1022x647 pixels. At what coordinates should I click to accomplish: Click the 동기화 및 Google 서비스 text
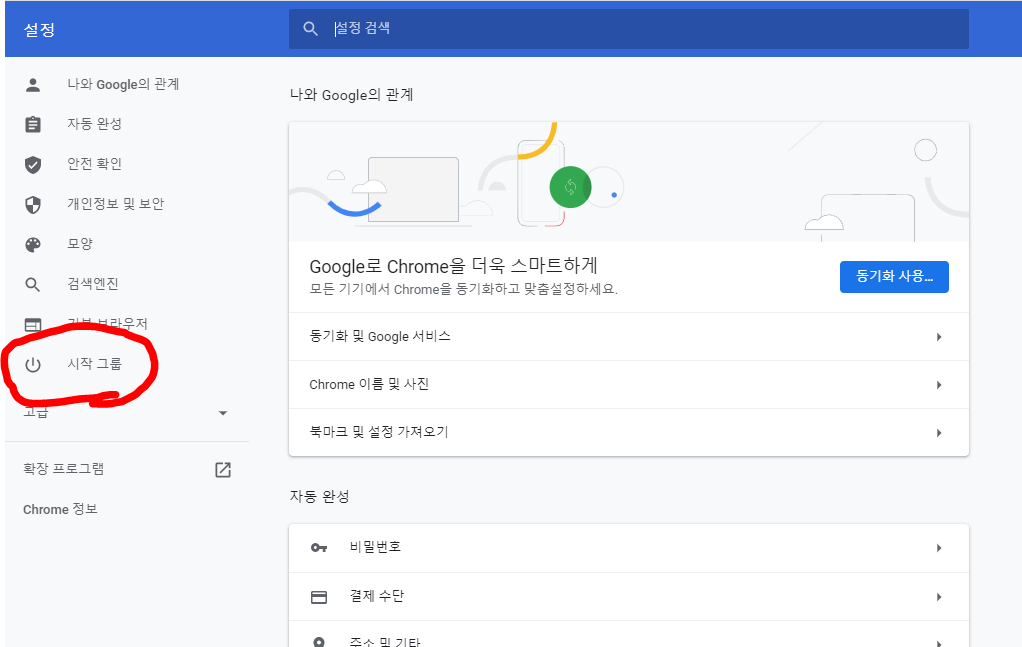click(x=380, y=336)
